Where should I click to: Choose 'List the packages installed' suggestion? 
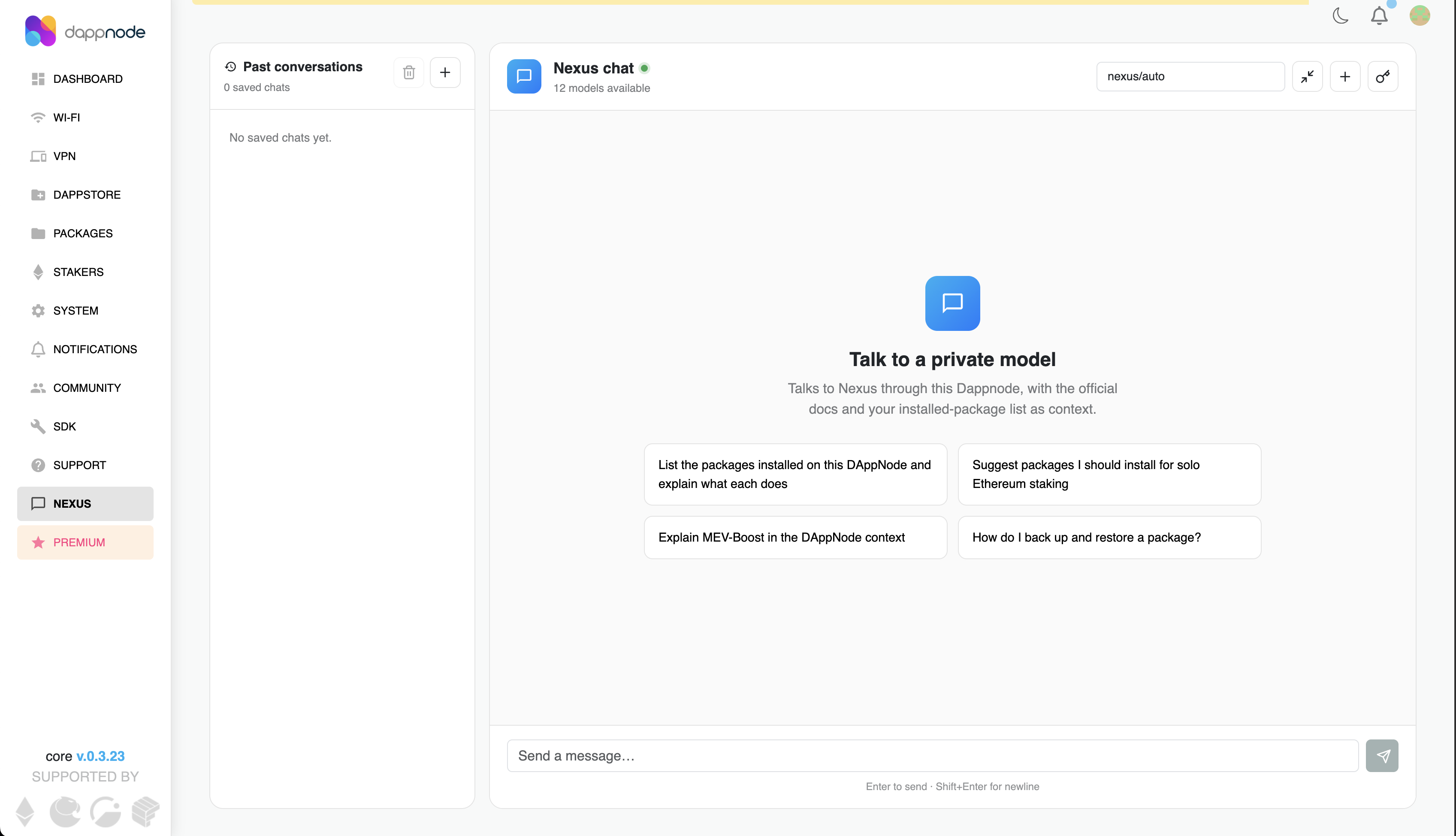click(795, 474)
